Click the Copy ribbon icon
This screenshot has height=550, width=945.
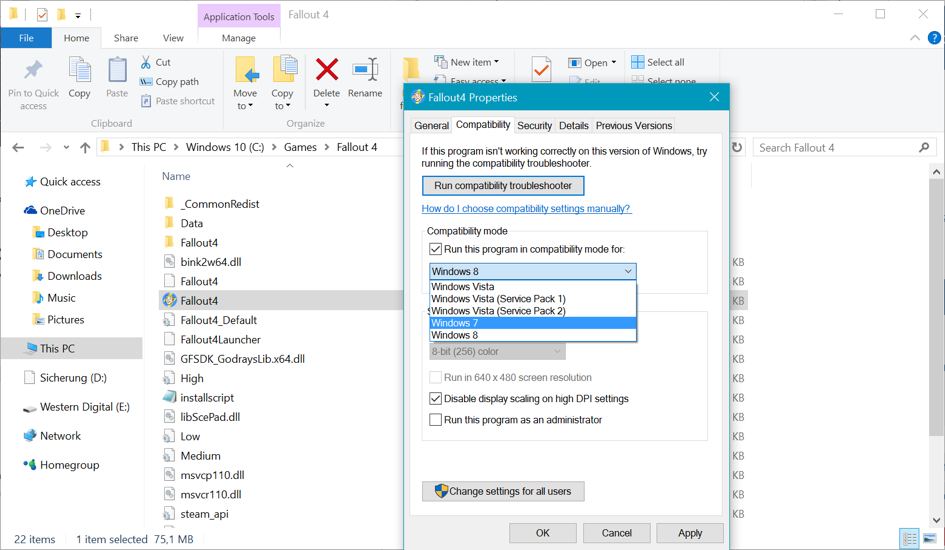[80, 70]
